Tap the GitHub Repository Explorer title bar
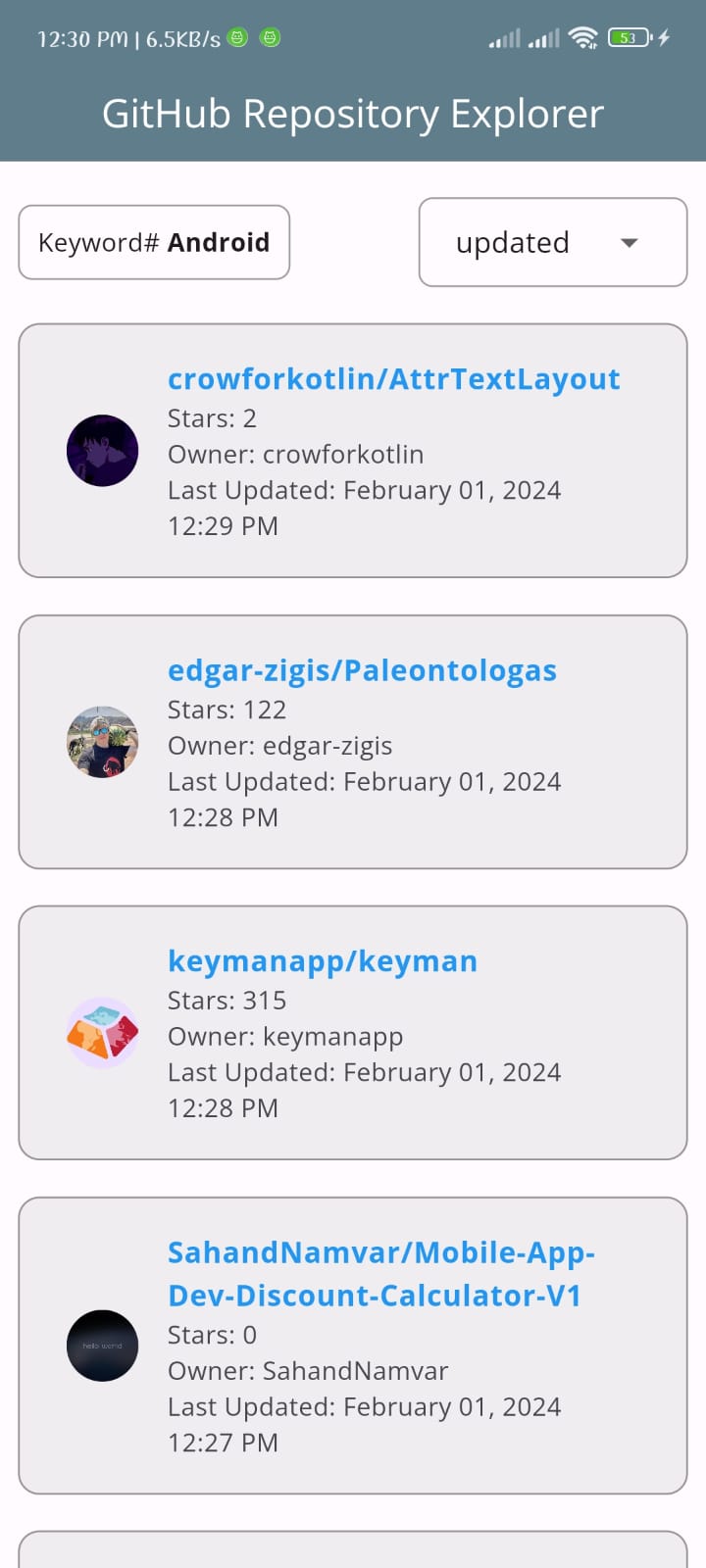 [353, 113]
